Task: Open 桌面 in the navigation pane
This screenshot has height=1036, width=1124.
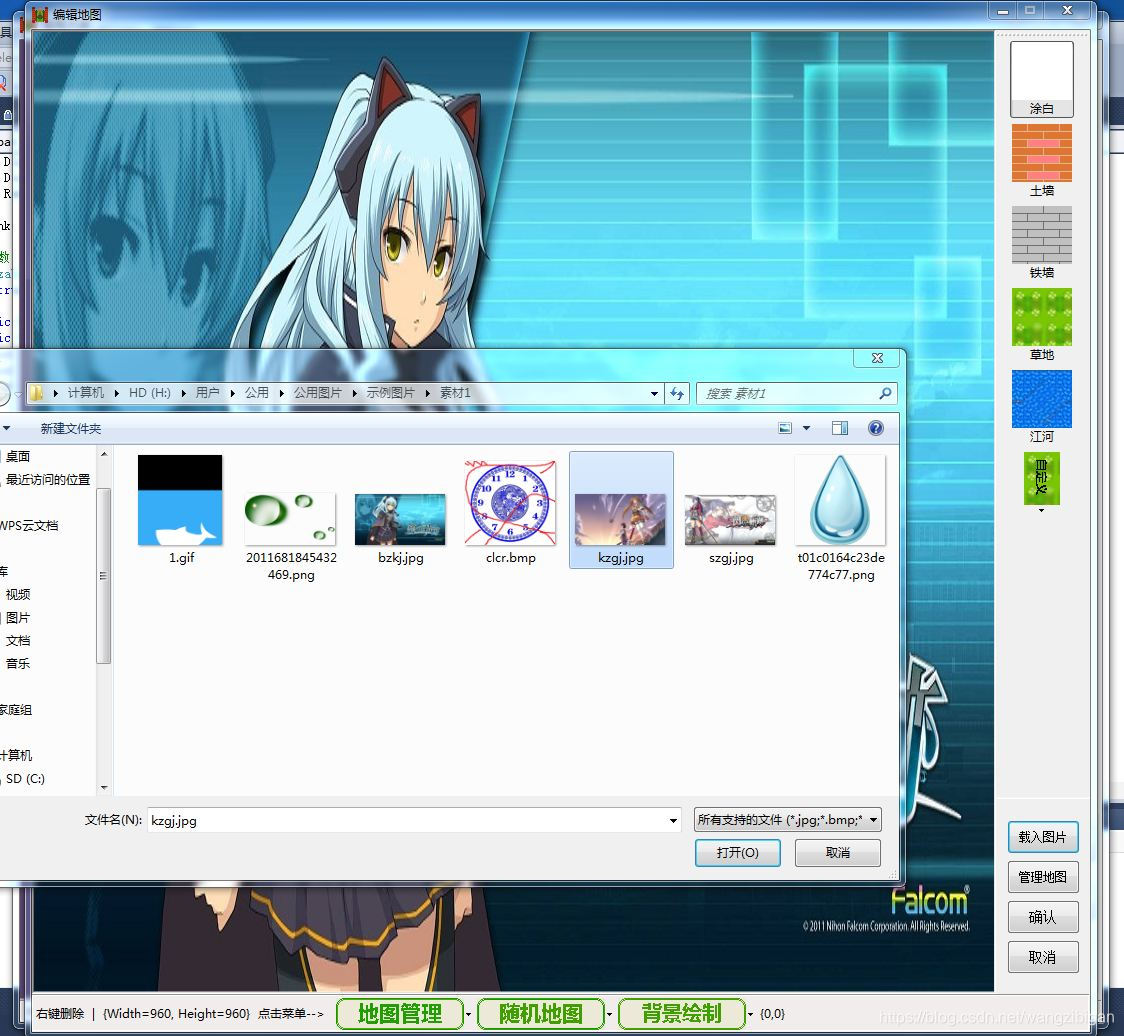Action: 18,456
